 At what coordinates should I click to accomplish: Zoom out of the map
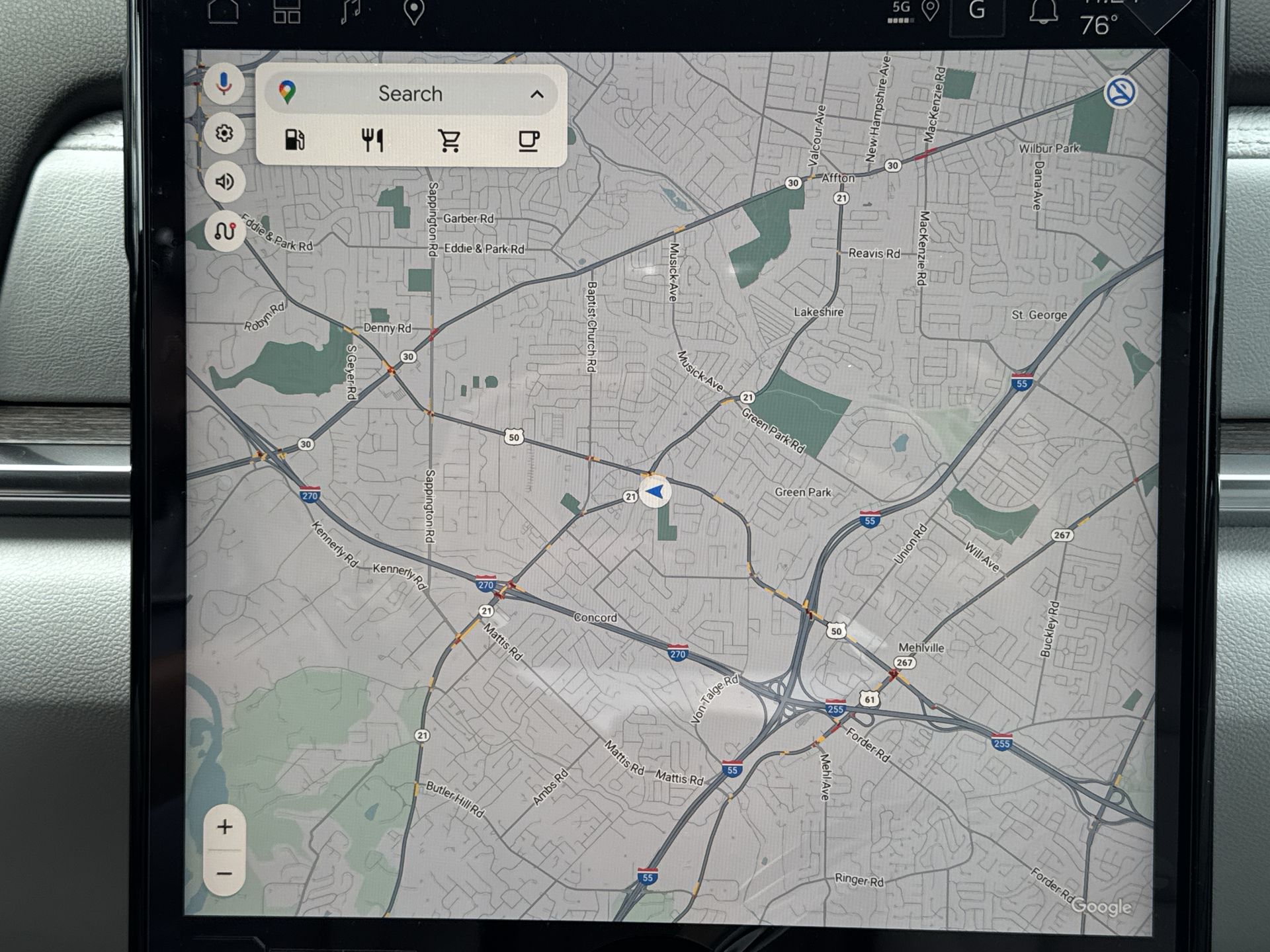click(x=224, y=874)
